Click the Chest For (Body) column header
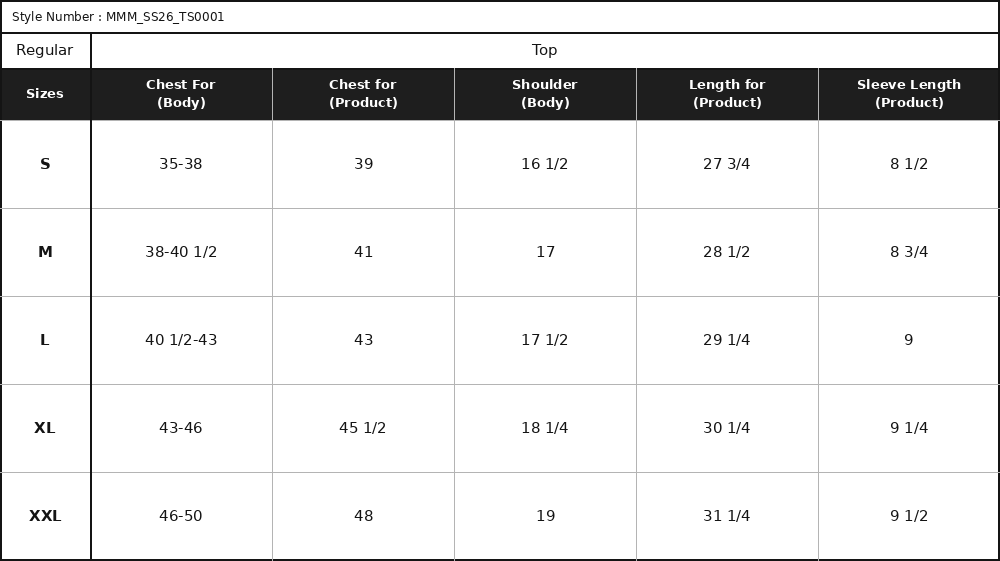Image resolution: width=1000 pixels, height=561 pixels. click(181, 94)
